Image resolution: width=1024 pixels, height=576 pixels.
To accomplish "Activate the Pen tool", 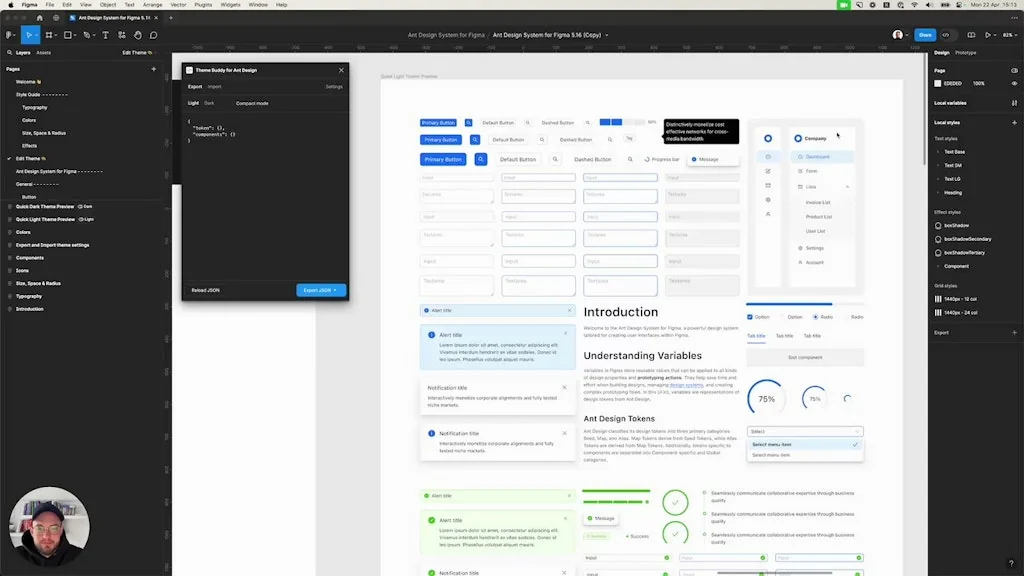I will click(88, 36).
